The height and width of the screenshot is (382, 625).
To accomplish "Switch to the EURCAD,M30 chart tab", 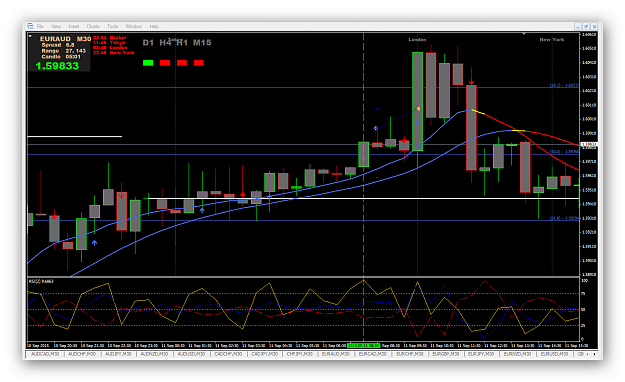I will [373, 354].
